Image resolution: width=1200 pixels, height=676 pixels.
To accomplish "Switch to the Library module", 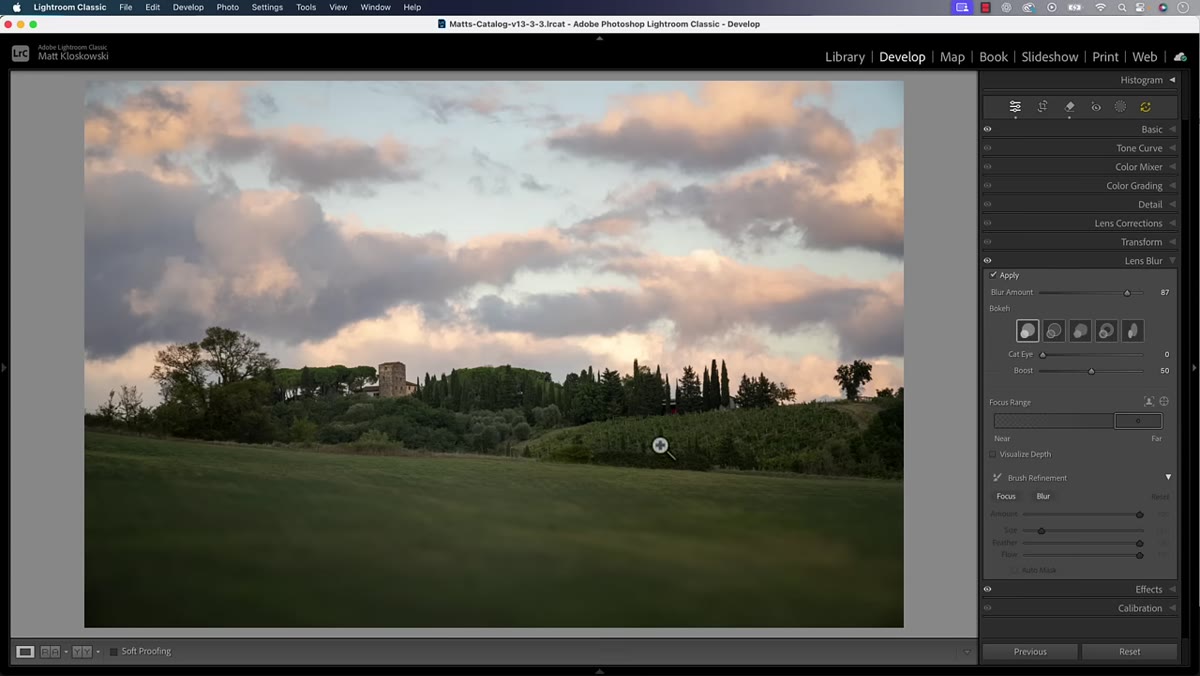I will [845, 57].
